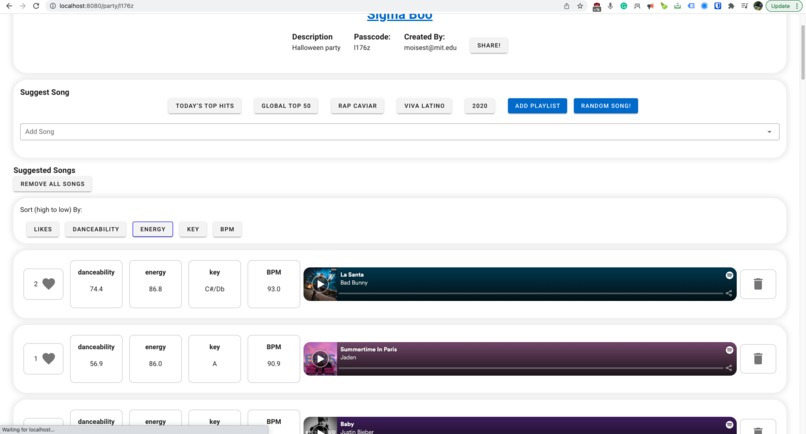
Task: Click Remove All Songs button
Action: (x=52, y=184)
